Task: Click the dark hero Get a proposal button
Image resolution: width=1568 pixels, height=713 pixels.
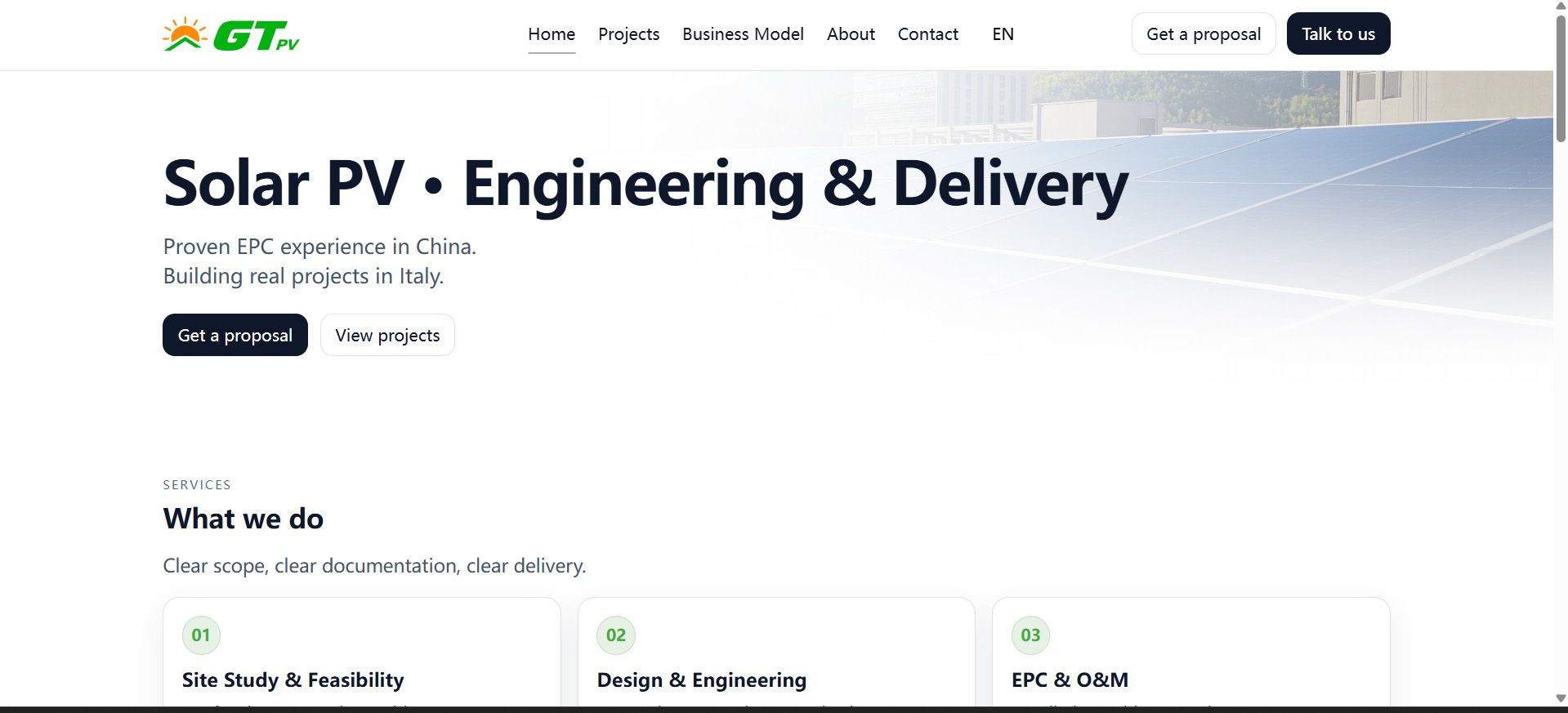Action: [235, 335]
